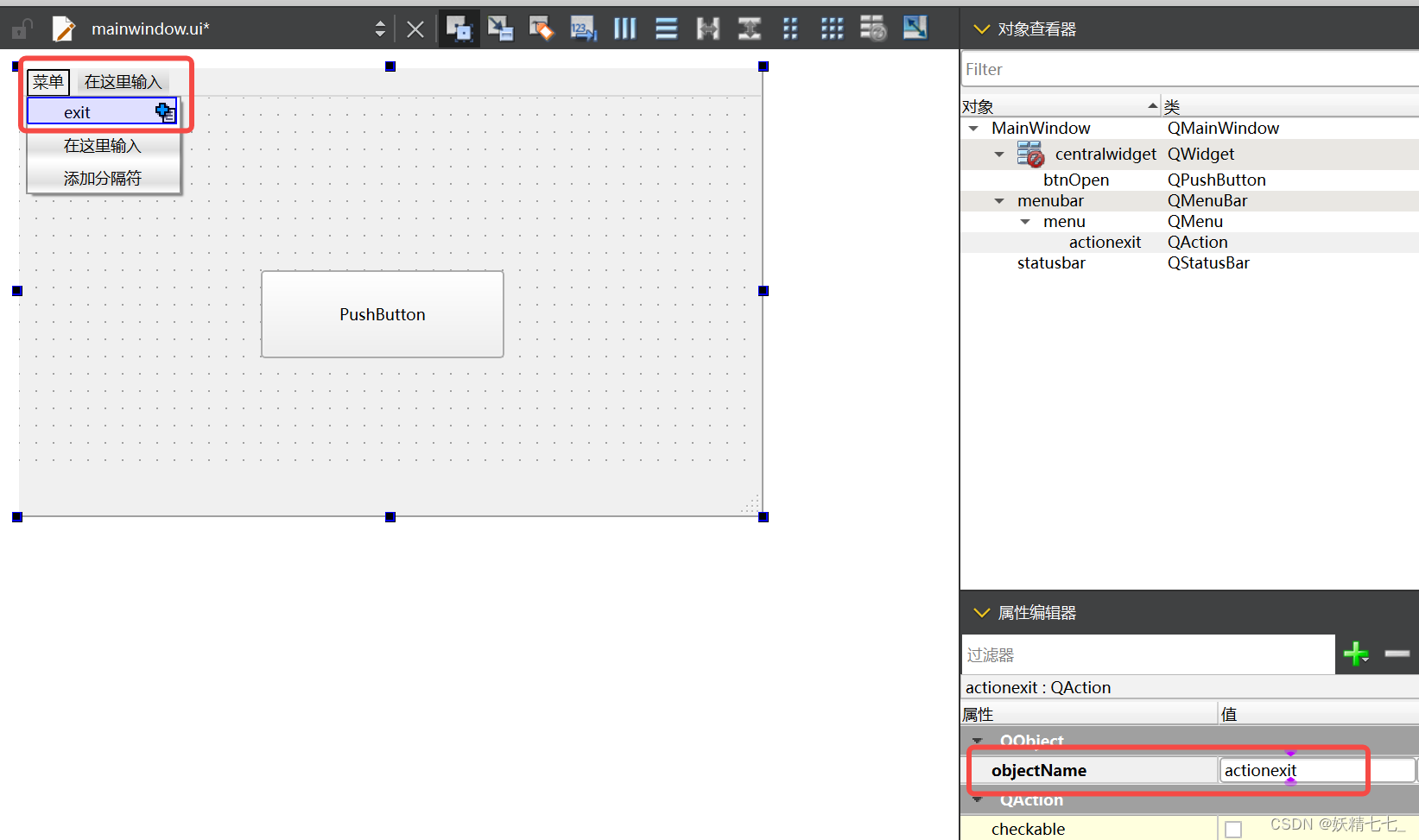Edit the actionexit objectName value
Viewport: 1419px width, 840px height.
coord(1317,770)
